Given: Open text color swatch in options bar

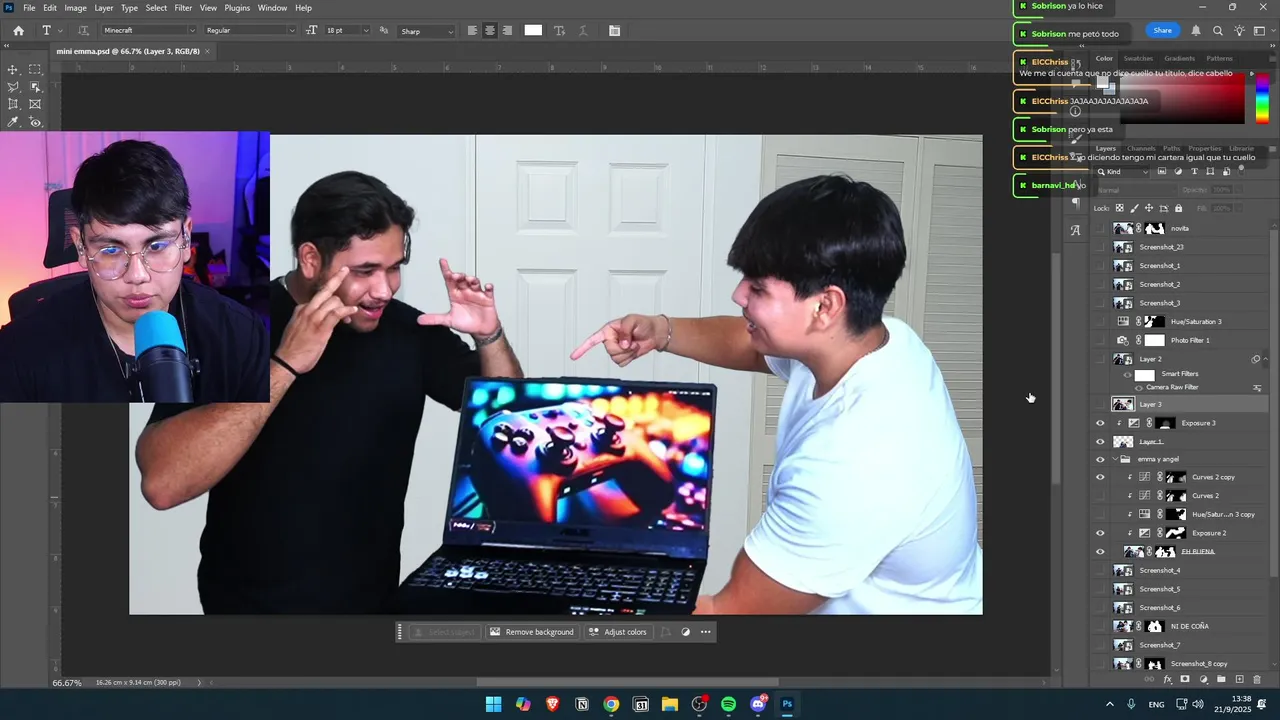Looking at the screenshot, I should [533, 30].
